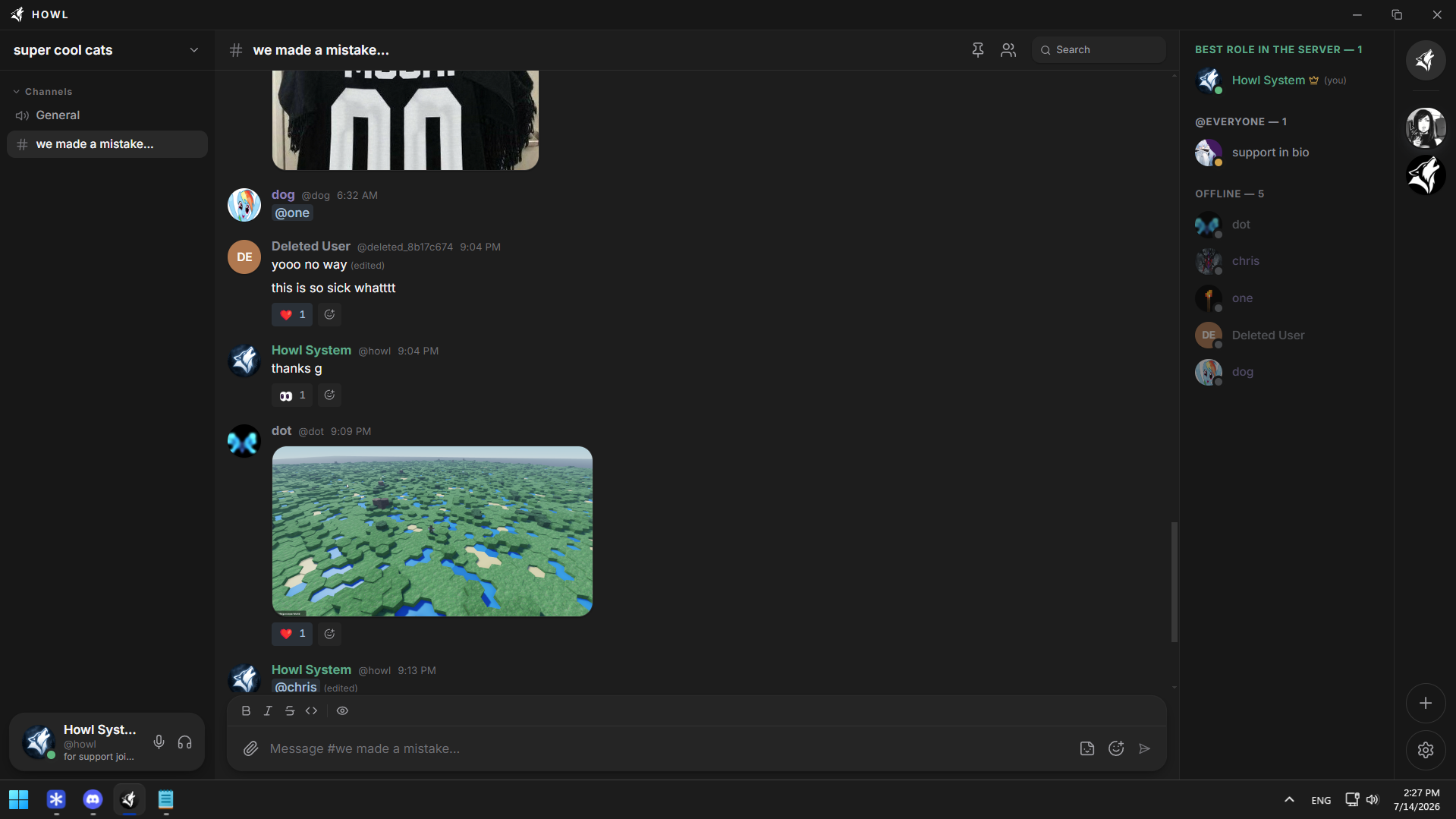This screenshot has width=1456, height=819.
Task: Open volume control in system tray
Action: click(1373, 799)
